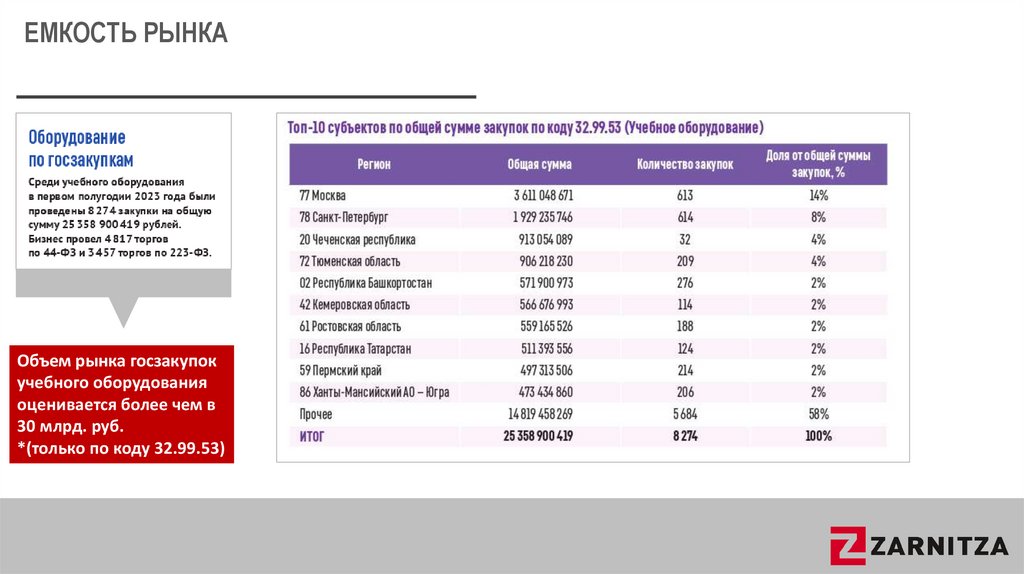Click the table title 'Топ-10 субъектов'

pyautogui.click(x=525, y=127)
